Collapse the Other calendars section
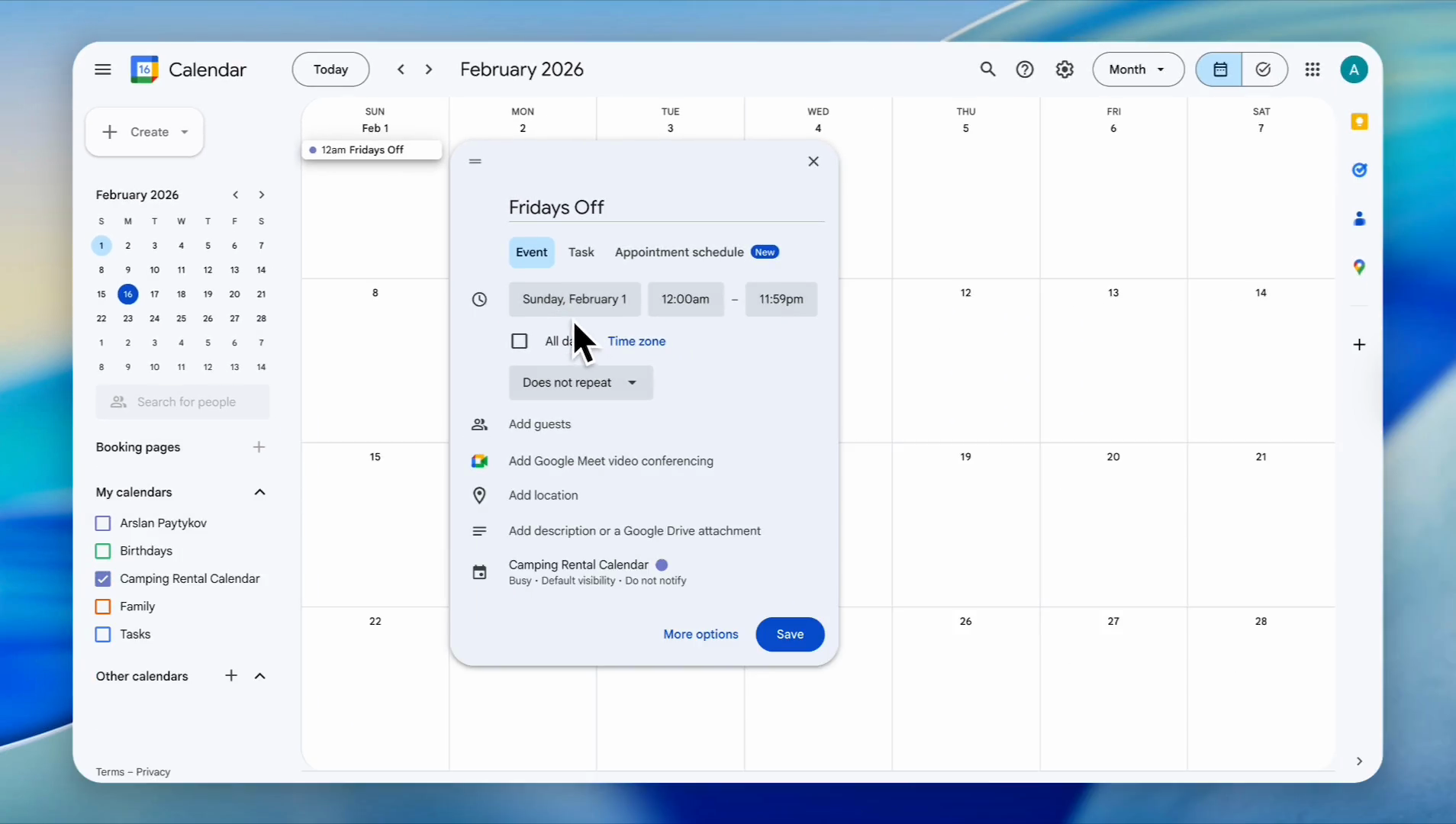Image resolution: width=1456 pixels, height=824 pixels. pyautogui.click(x=259, y=676)
